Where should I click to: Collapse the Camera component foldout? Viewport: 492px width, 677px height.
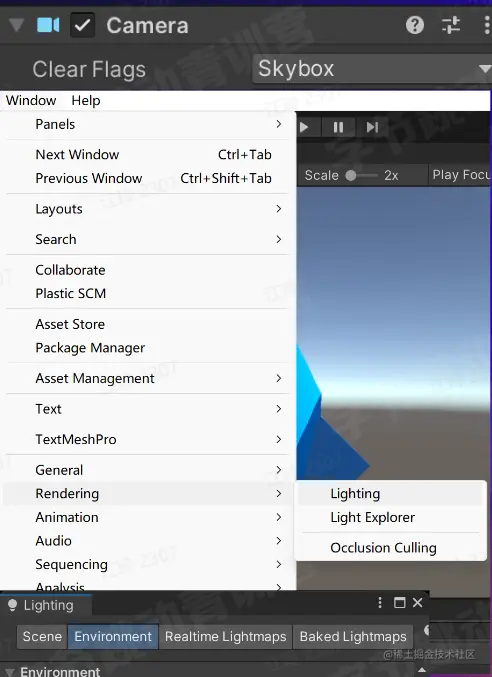(x=16, y=25)
